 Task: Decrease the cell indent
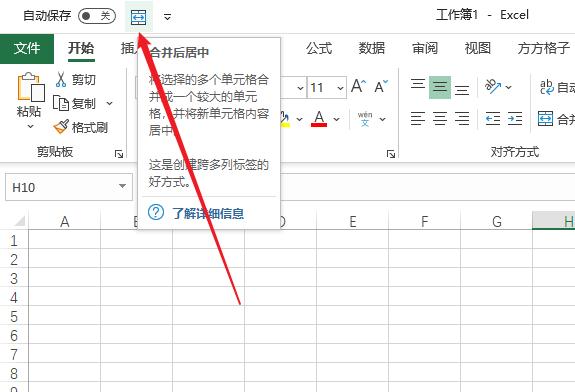pos(493,119)
